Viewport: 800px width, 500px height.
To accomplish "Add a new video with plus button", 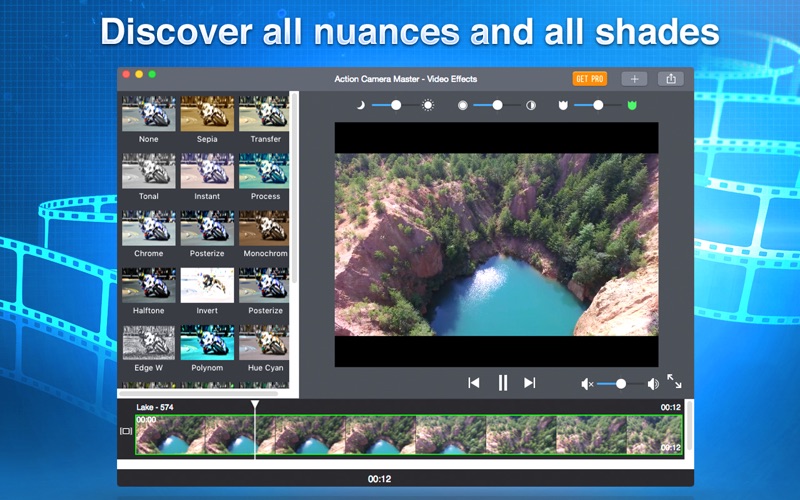I will 634,79.
